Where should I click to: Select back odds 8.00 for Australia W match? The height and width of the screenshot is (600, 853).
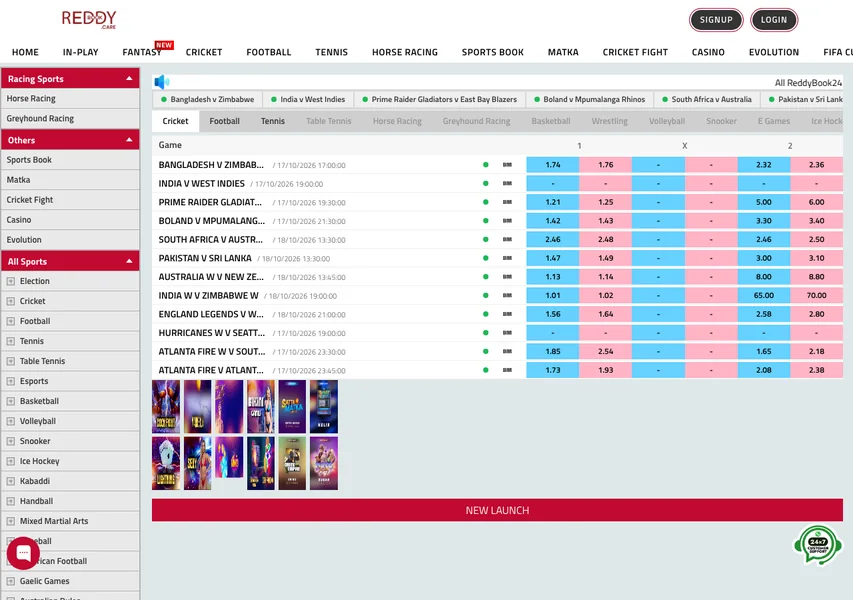(764, 277)
